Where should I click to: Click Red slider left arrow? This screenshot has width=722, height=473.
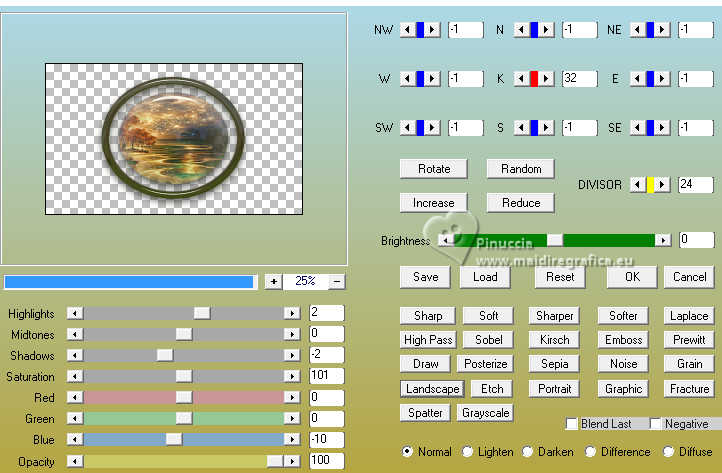75,397
